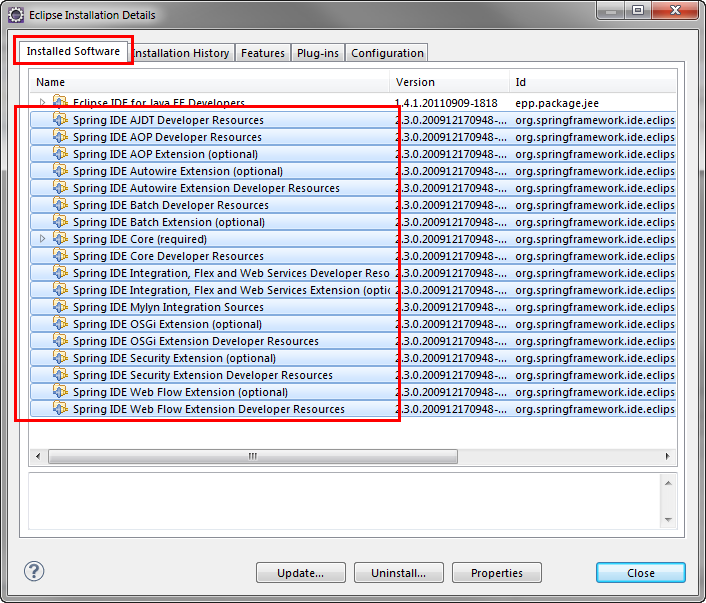Click the Security Extension Developer Resources icon
This screenshot has width=706, height=603.
tap(60, 375)
